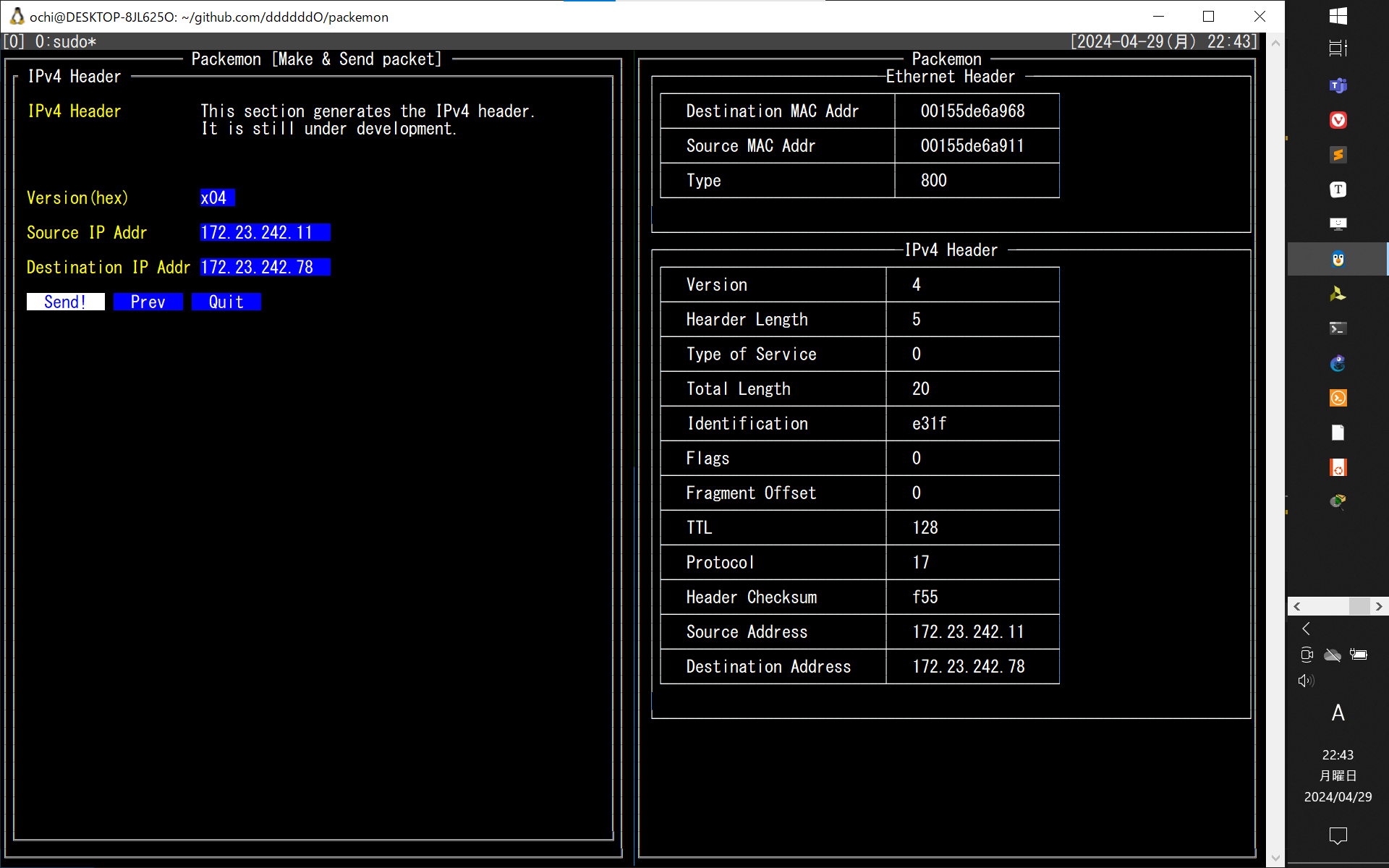Open the volume speaker control
The image size is (1389, 868).
coord(1306,681)
